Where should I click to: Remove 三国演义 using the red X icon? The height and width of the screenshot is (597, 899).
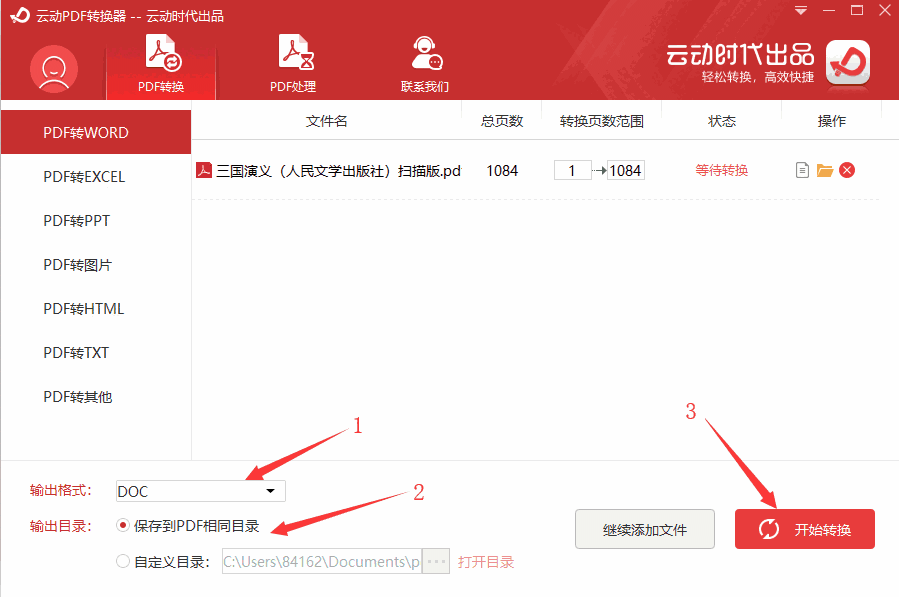click(847, 170)
